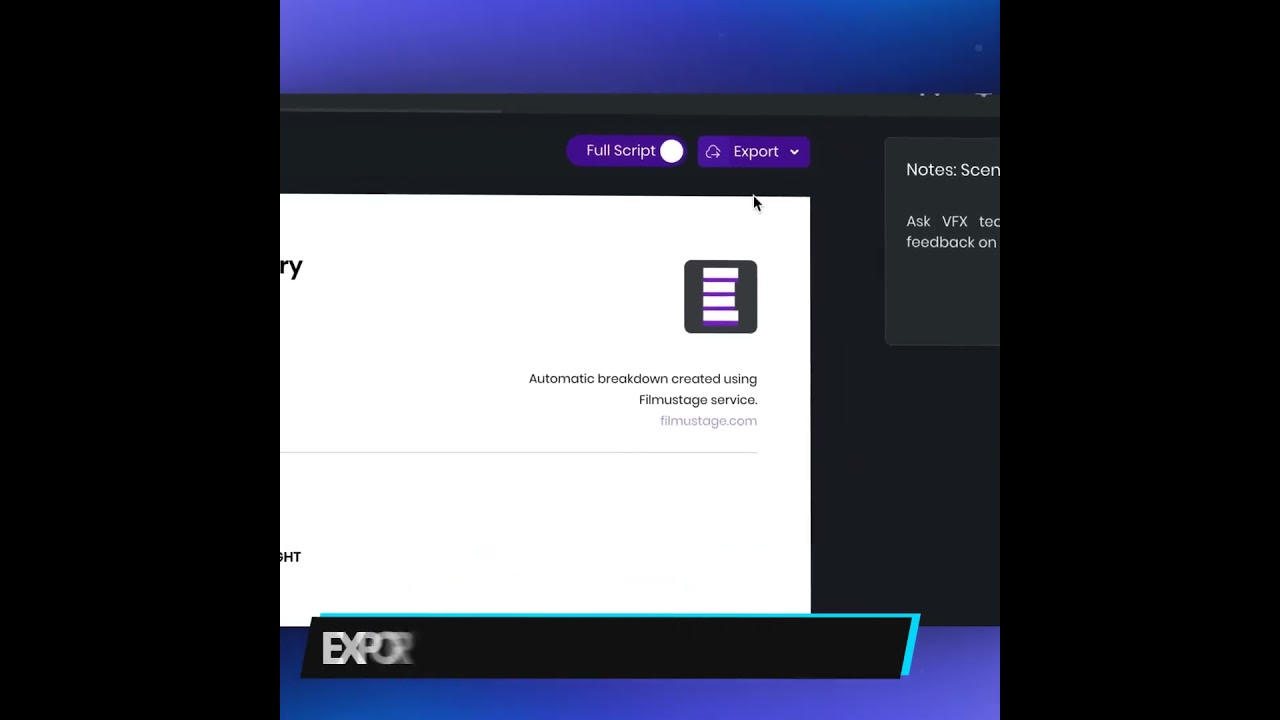Click the Notes: Scene panel heading
The image size is (1280, 720).
952,170
